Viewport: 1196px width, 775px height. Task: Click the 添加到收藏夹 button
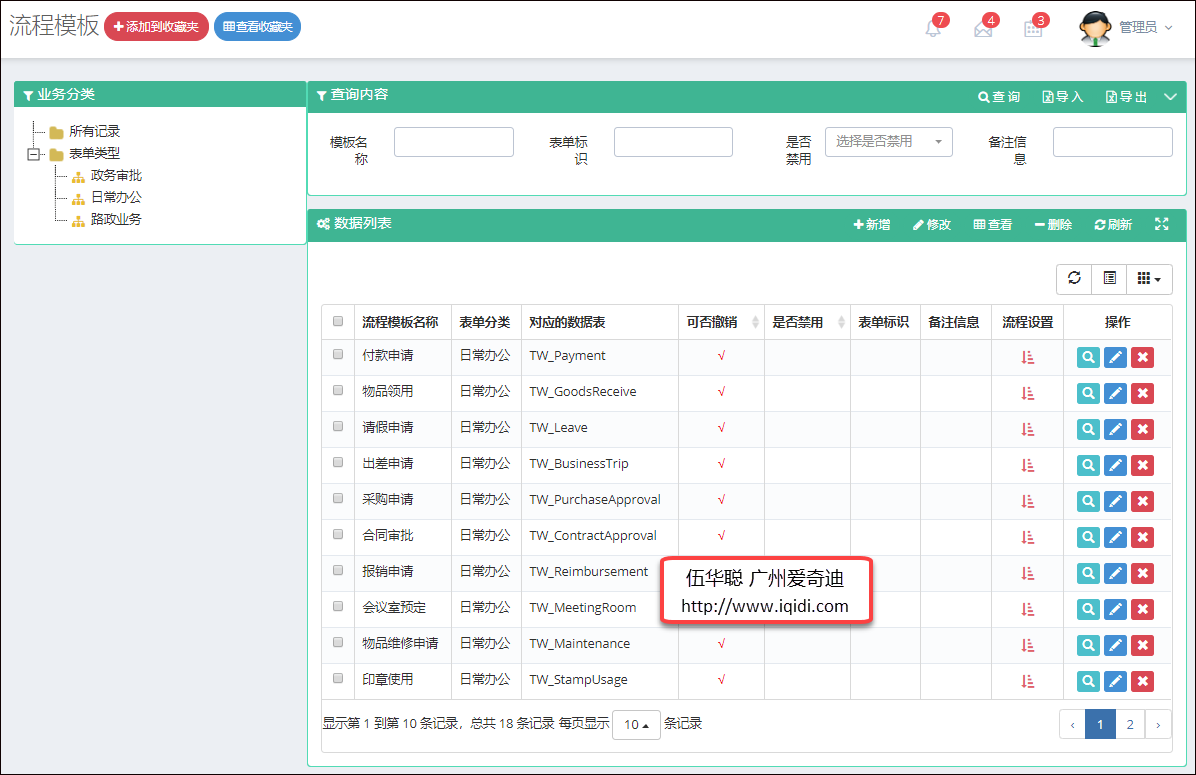click(x=156, y=27)
